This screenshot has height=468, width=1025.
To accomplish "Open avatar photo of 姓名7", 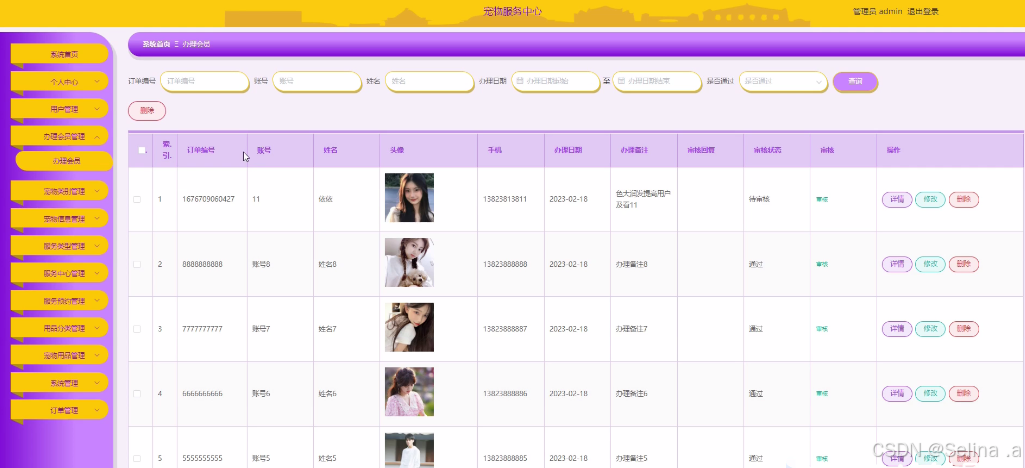I will (409, 327).
